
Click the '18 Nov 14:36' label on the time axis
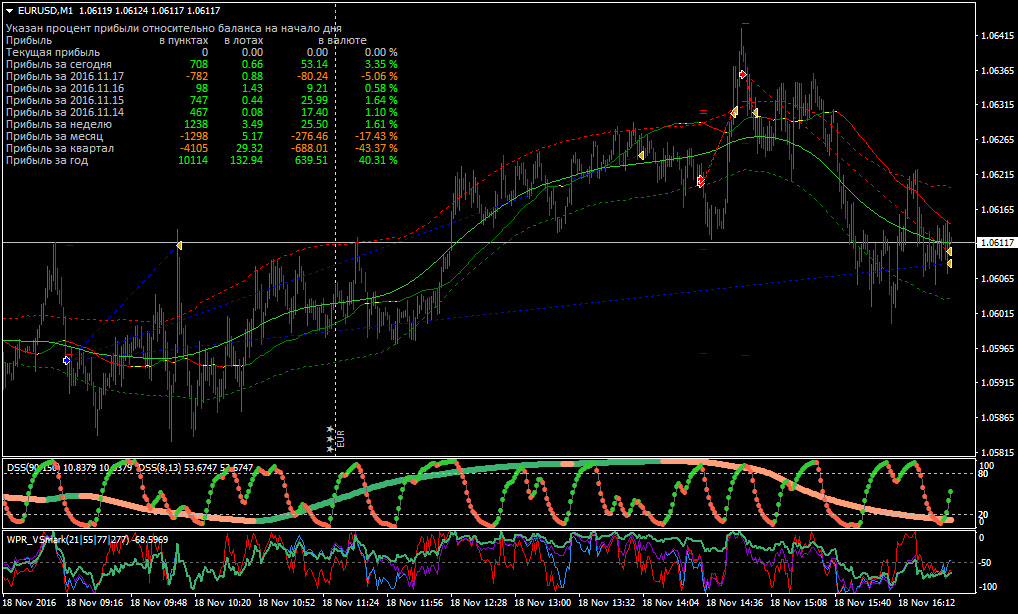click(x=734, y=603)
